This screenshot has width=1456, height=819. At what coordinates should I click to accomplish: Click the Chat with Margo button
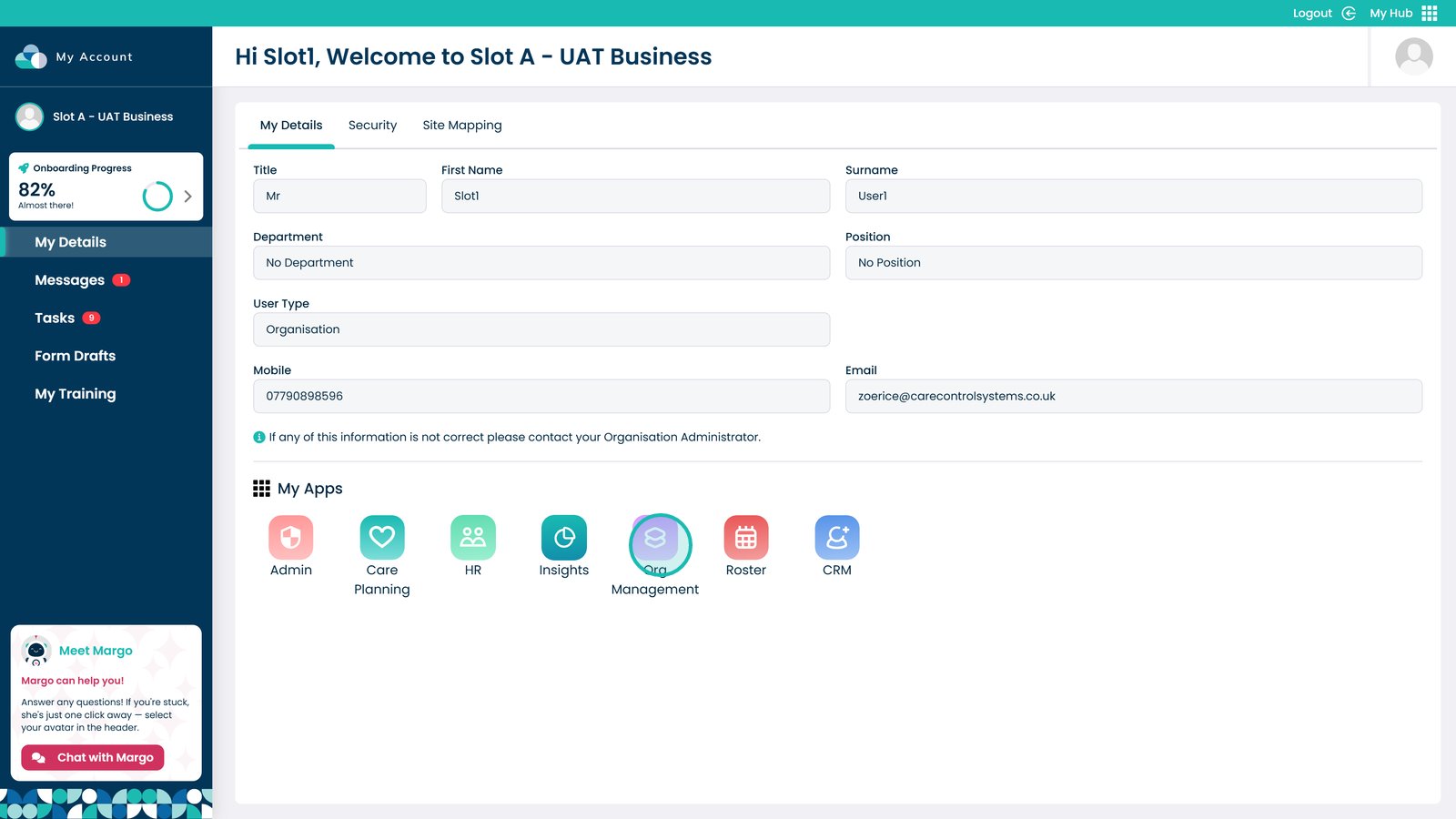coord(93,757)
